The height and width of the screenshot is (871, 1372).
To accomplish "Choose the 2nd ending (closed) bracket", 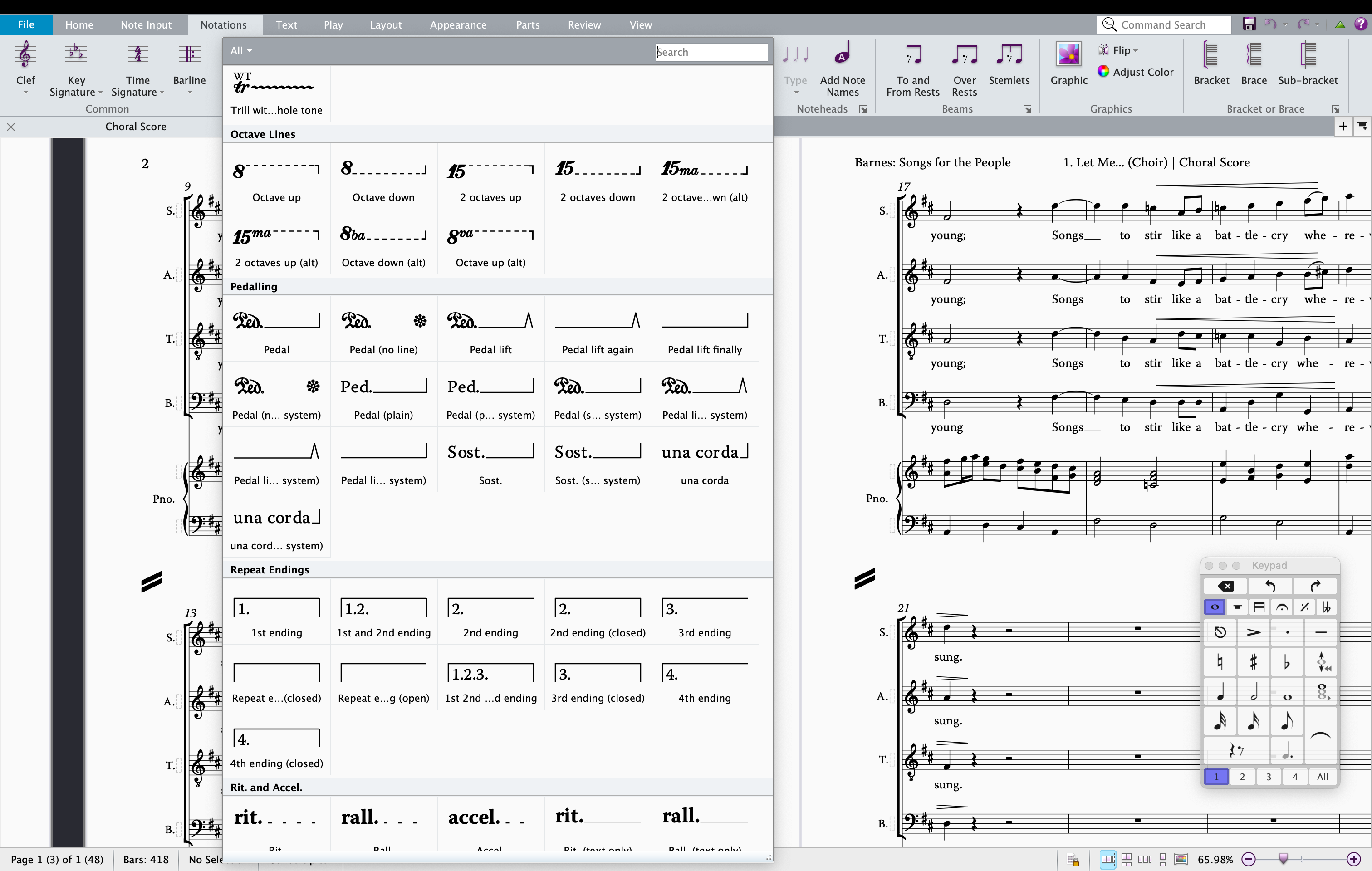I will [598, 612].
